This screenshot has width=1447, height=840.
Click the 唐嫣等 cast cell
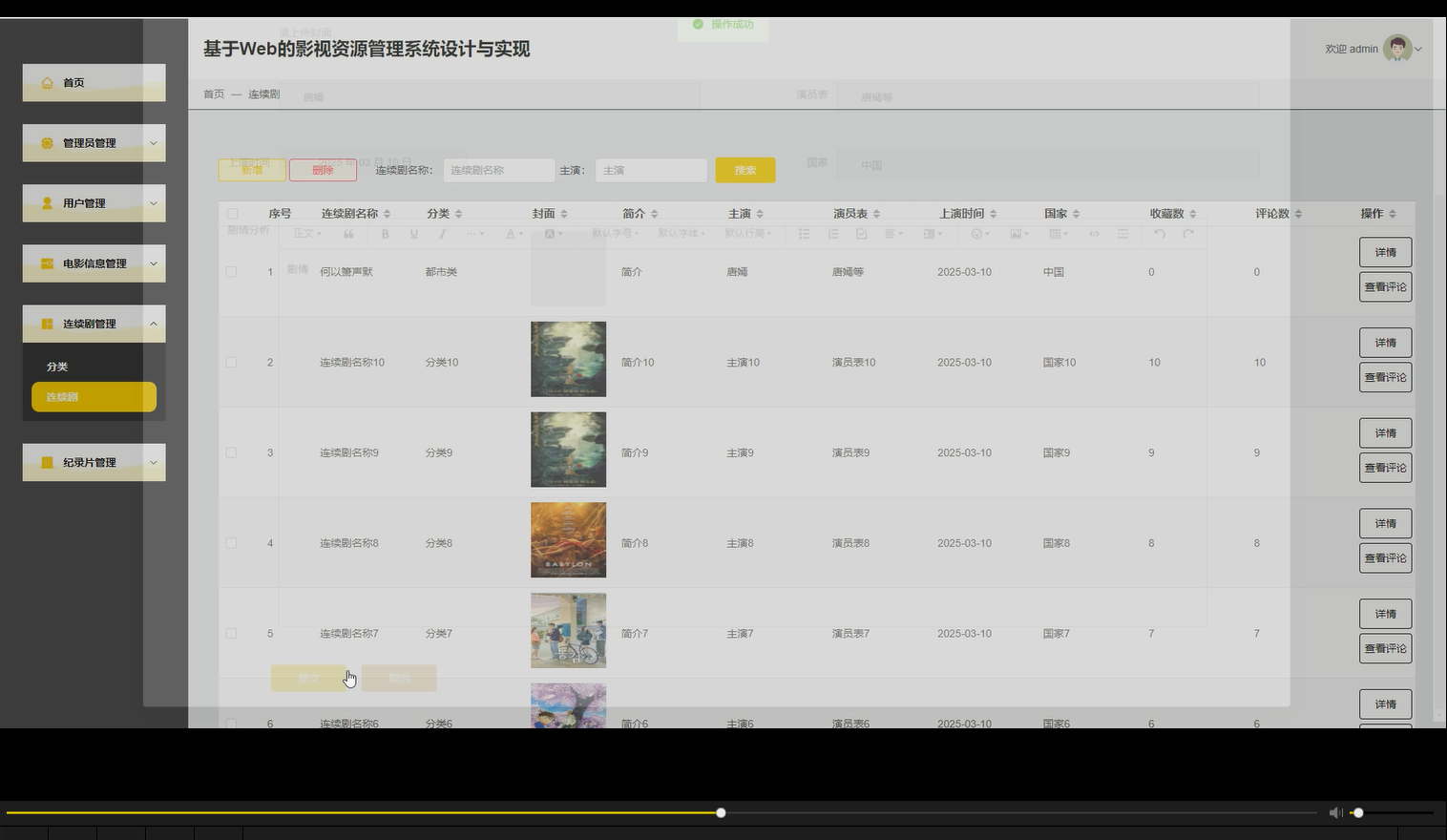[848, 272]
